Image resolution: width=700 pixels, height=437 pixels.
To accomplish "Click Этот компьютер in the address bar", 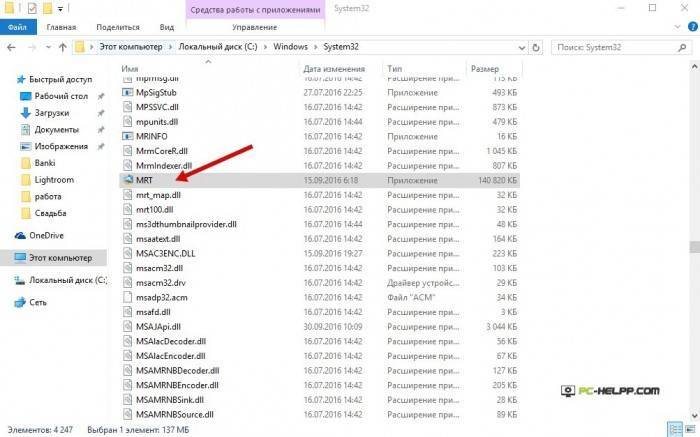I will click(131, 46).
